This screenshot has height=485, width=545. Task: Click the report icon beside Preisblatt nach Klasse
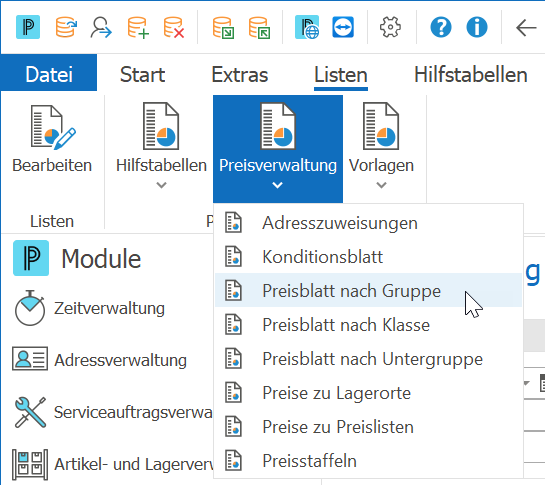(233, 325)
